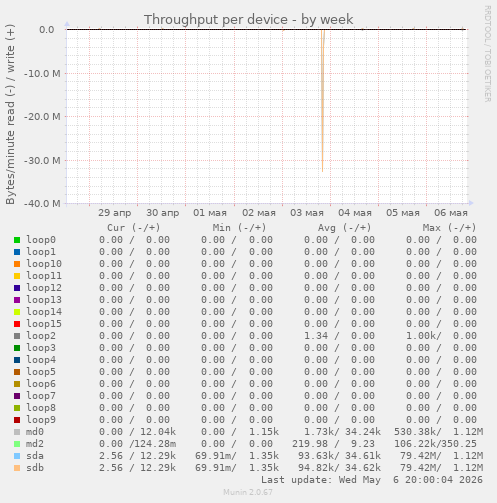Select the md0 legend label

[35, 432]
